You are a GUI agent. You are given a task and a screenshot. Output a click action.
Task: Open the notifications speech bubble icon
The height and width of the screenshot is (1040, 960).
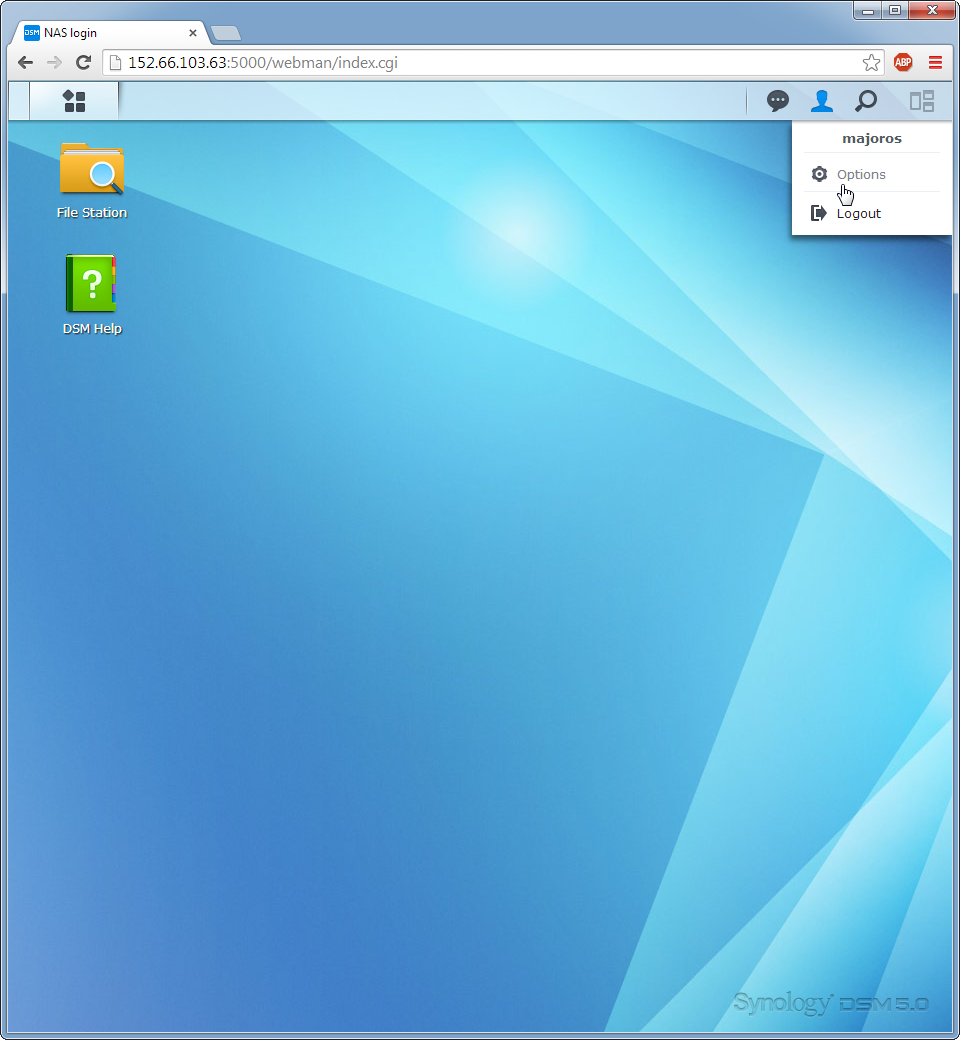tap(777, 101)
